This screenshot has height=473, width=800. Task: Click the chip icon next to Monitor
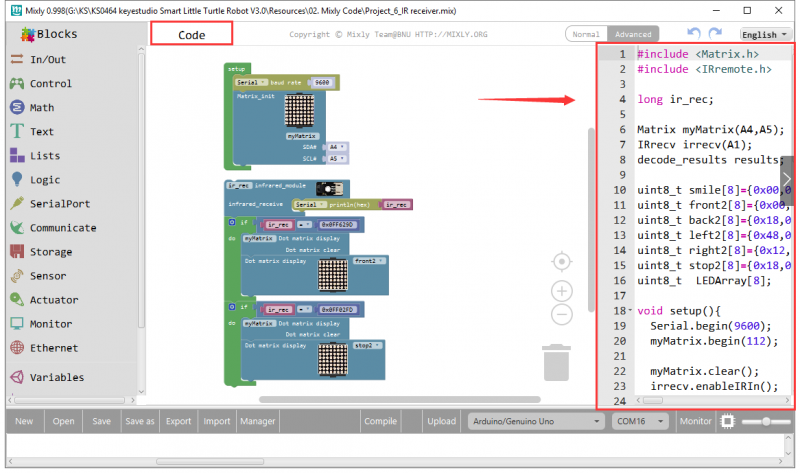point(727,421)
